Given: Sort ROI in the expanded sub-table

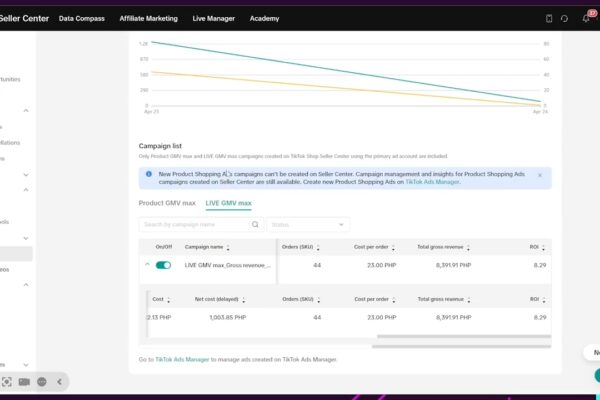Looking at the screenshot, I should (544, 300).
